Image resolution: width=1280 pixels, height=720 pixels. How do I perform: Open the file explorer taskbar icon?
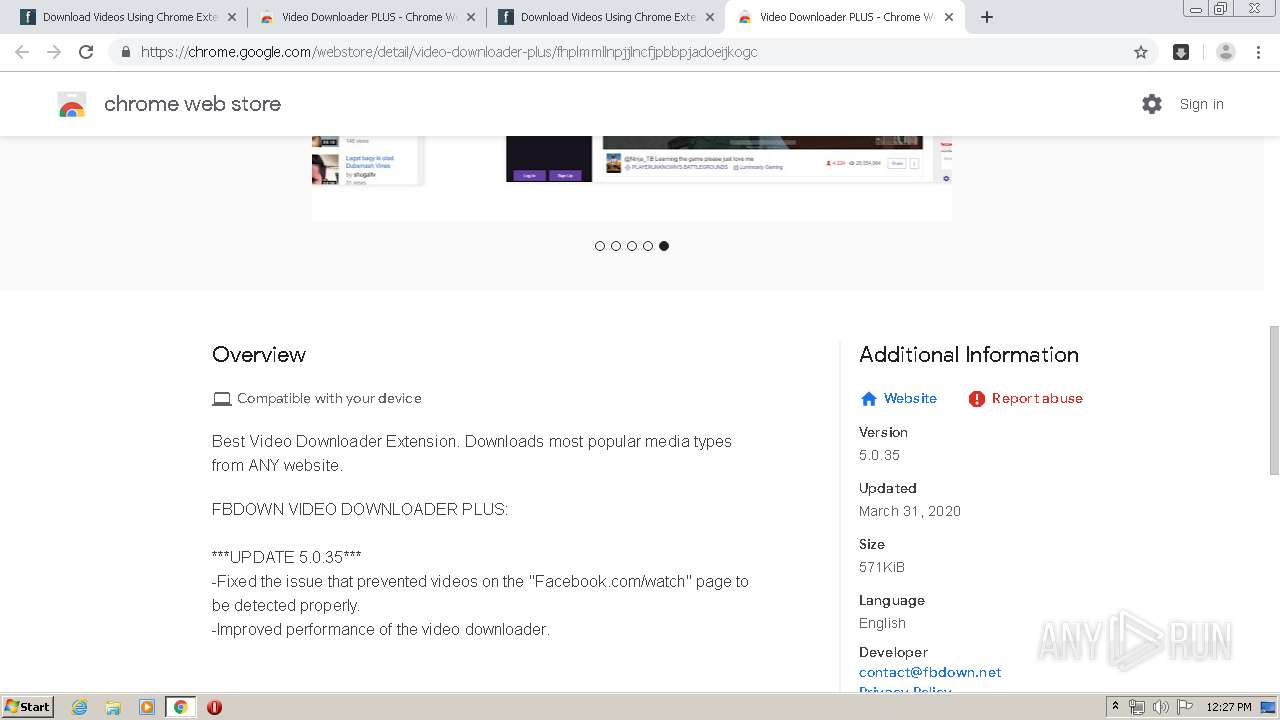pos(113,707)
